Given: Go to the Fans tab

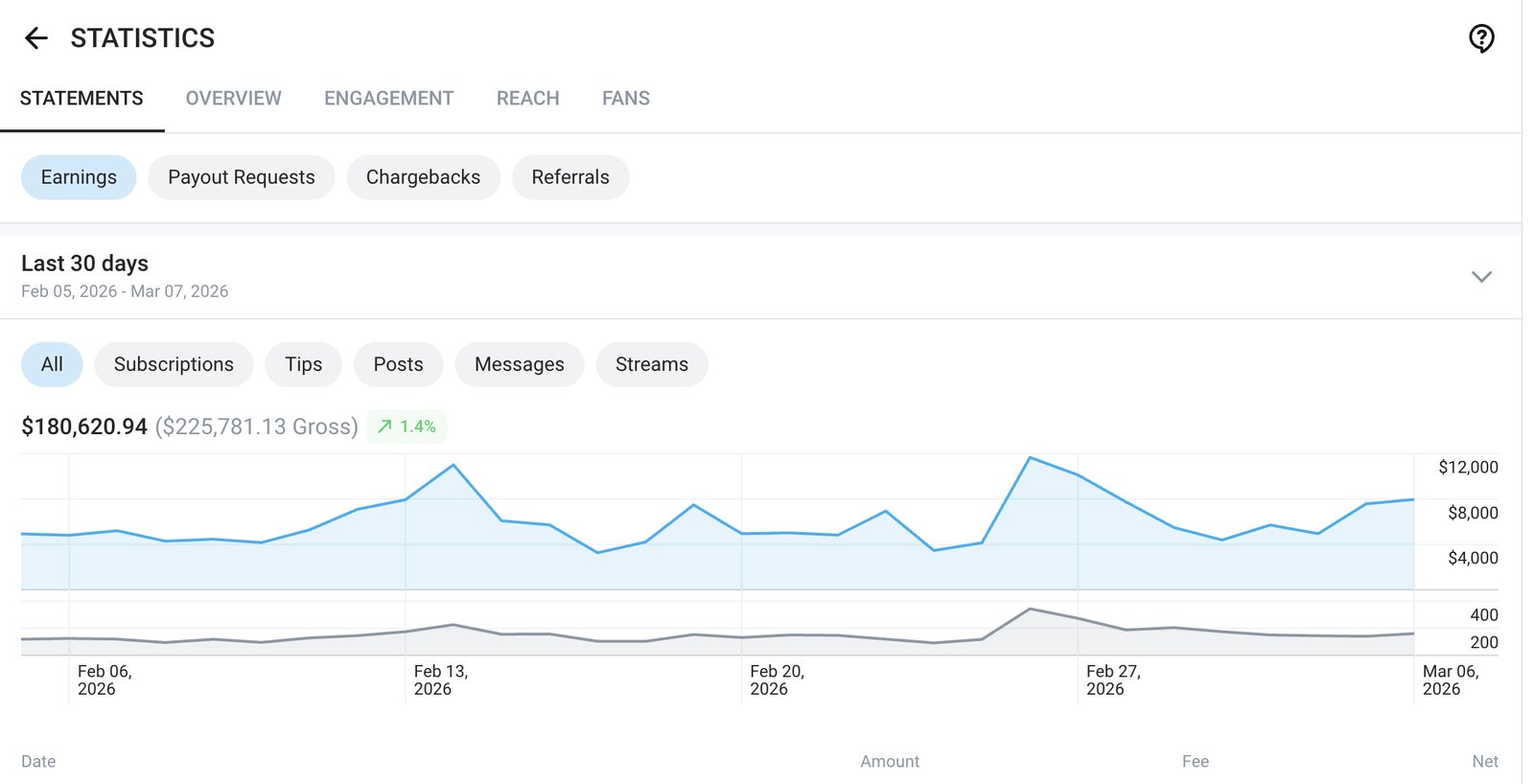Looking at the screenshot, I should click(x=625, y=99).
